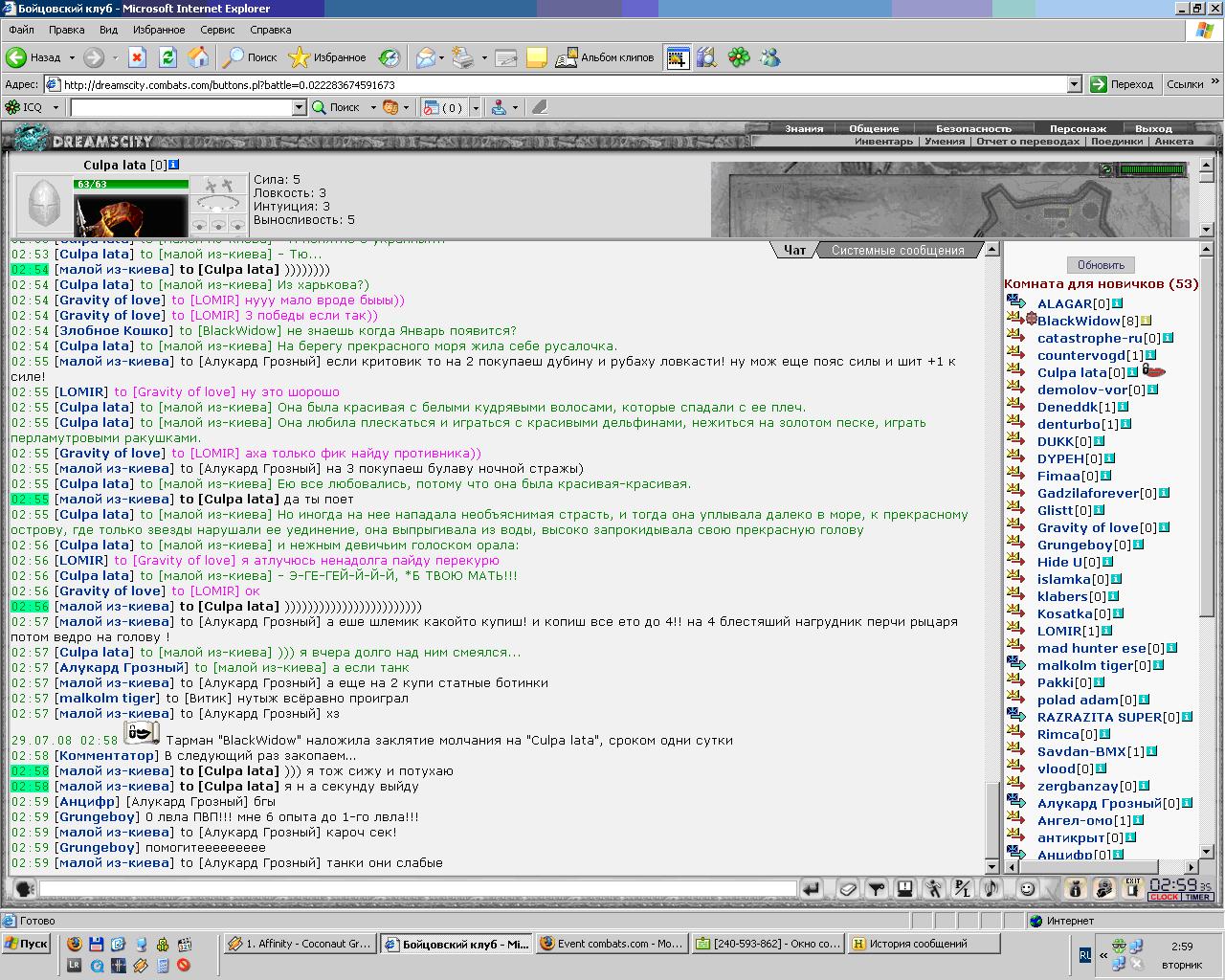The height and width of the screenshot is (980, 1225).
Task: Switch to Event combats.com Mozilla taskbar window
Action: tap(611, 944)
